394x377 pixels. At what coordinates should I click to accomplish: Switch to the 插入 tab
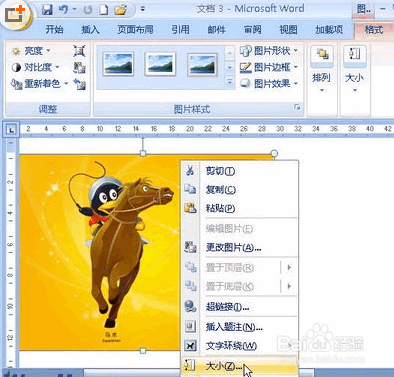[90, 30]
